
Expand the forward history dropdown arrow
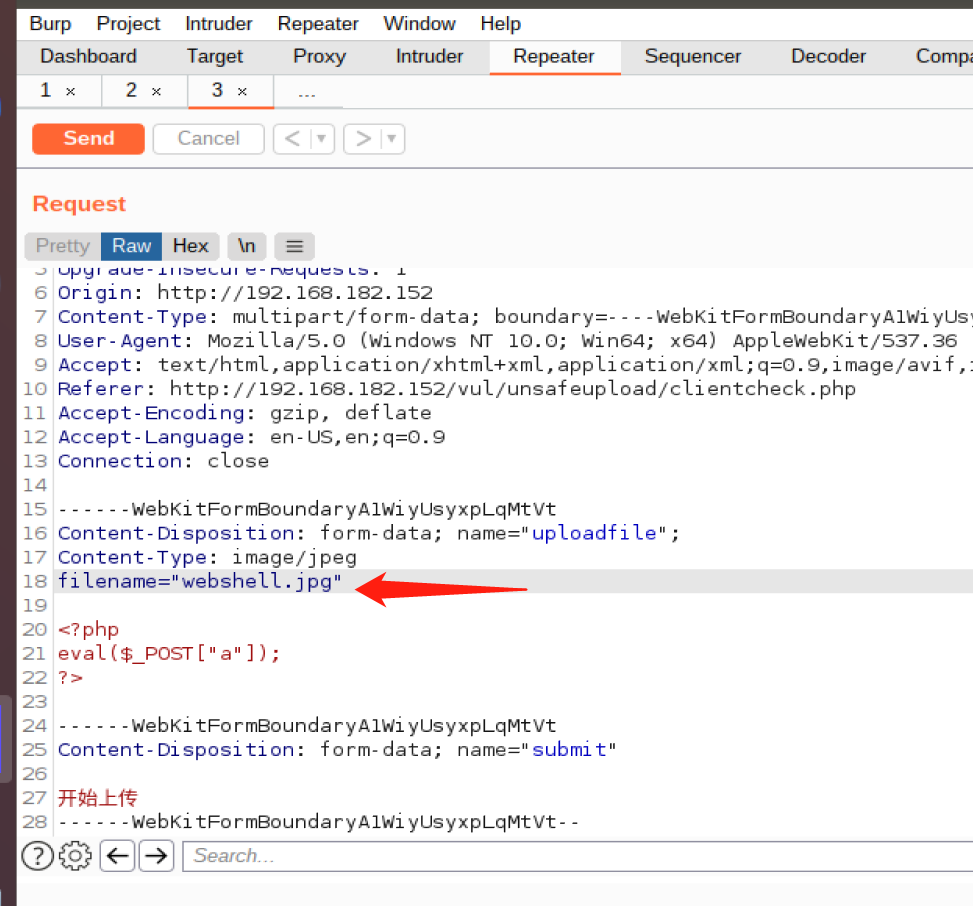point(392,138)
